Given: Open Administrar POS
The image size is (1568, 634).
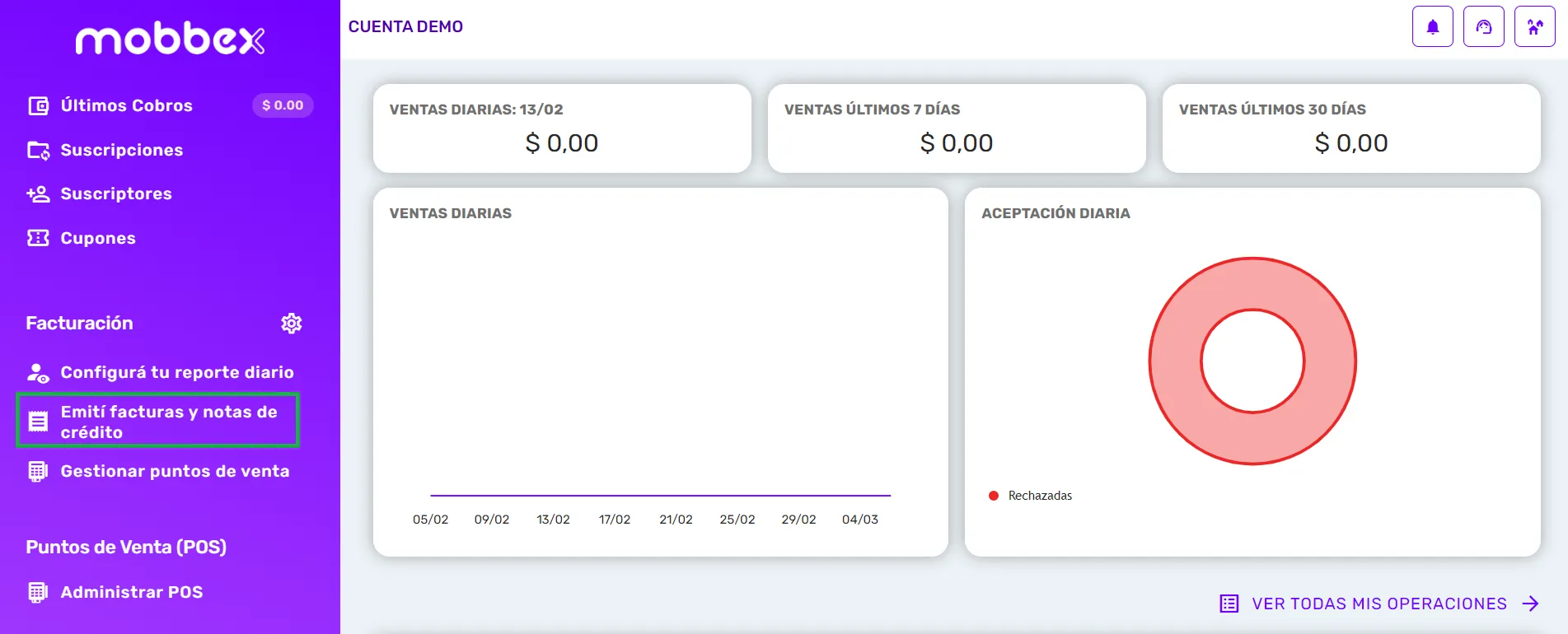Looking at the screenshot, I should [132, 592].
